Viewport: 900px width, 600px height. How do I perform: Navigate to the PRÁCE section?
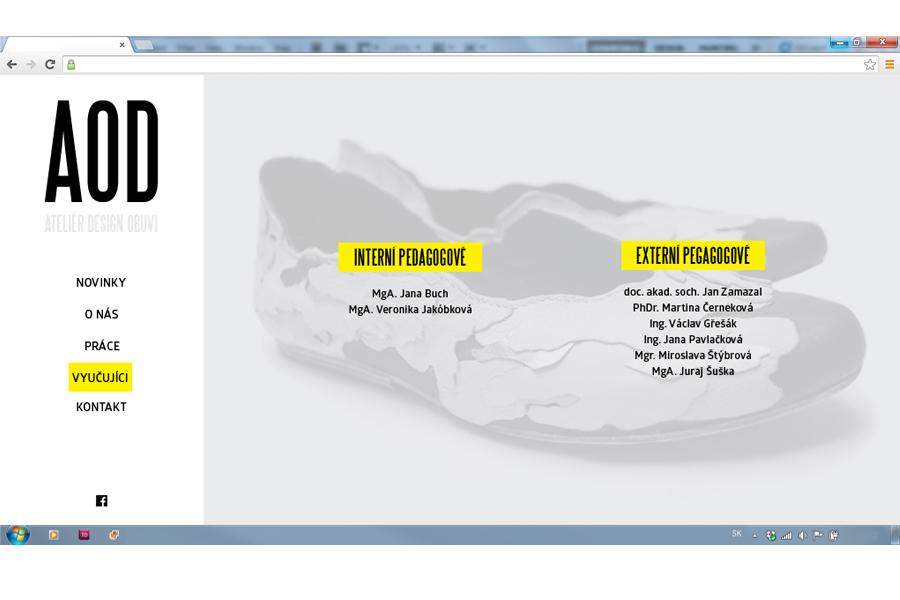(101, 346)
